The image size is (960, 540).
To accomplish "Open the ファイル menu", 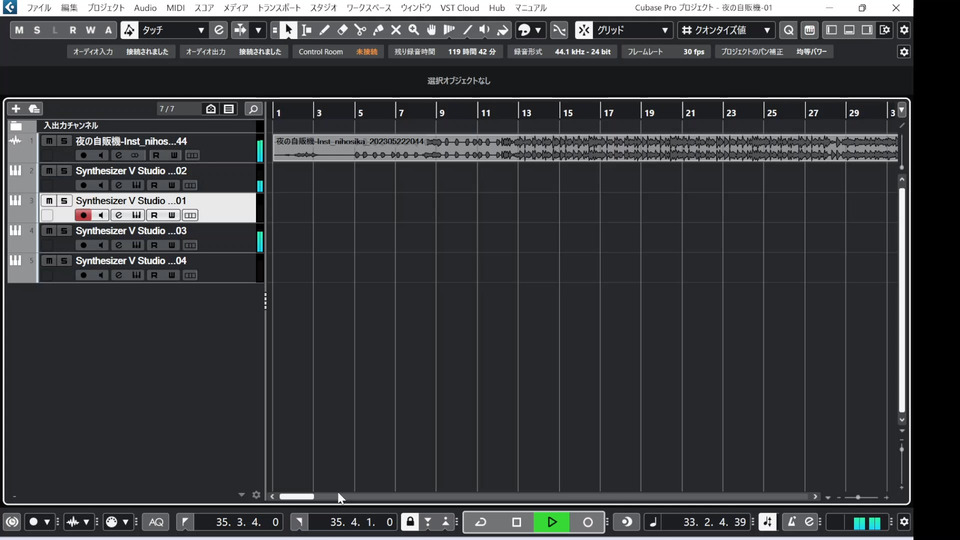I will click(x=39, y=8).
